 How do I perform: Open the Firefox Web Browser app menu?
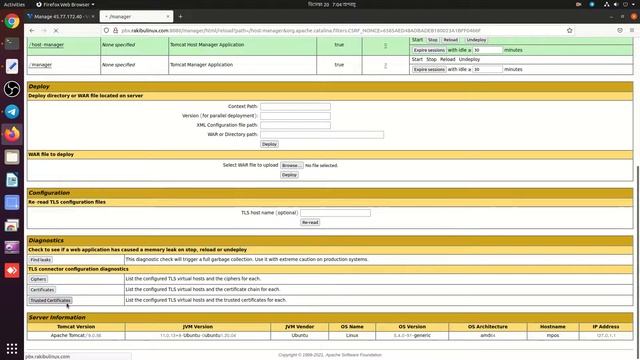65,4
